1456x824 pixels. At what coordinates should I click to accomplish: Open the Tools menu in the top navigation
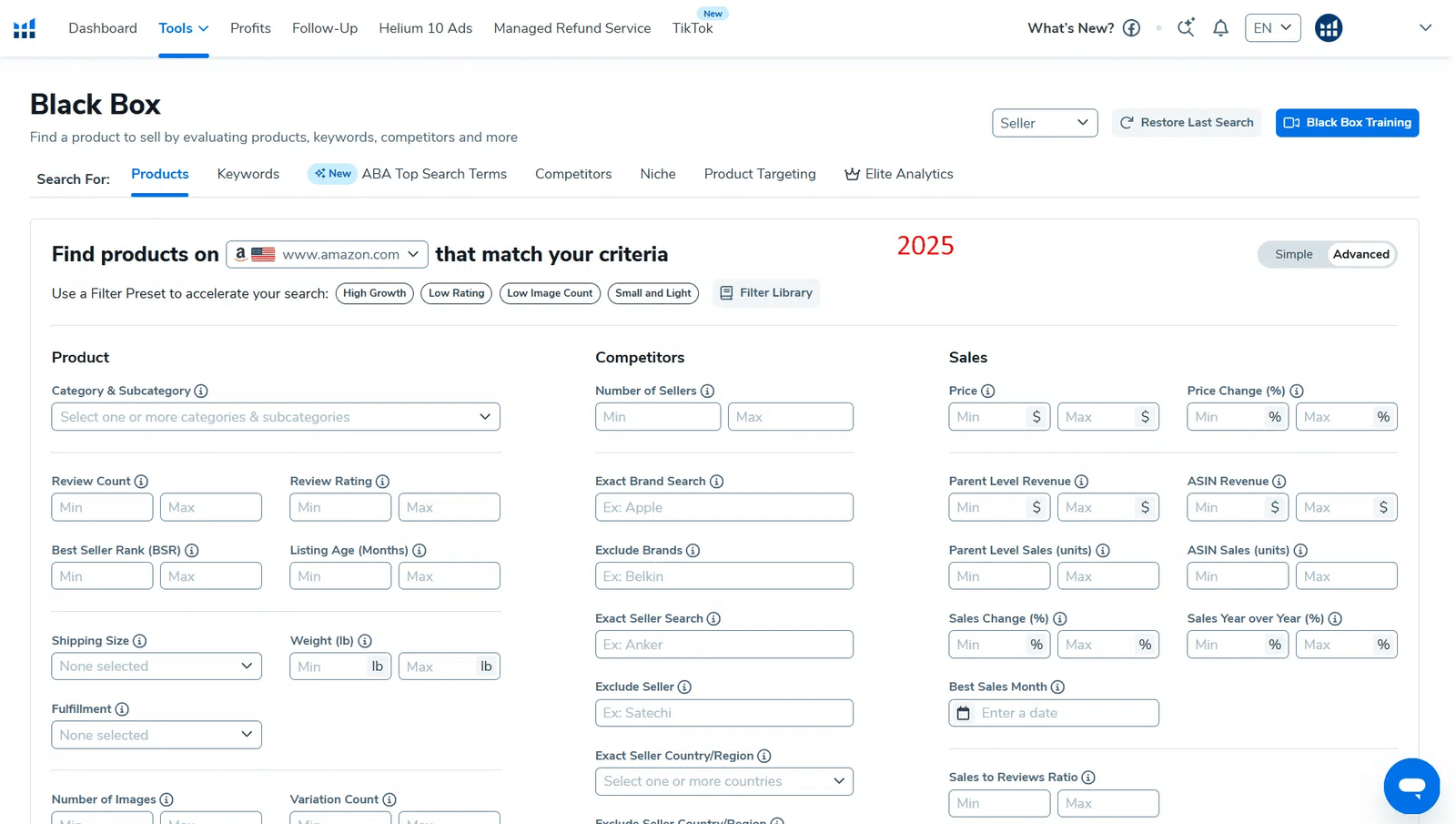183,28
